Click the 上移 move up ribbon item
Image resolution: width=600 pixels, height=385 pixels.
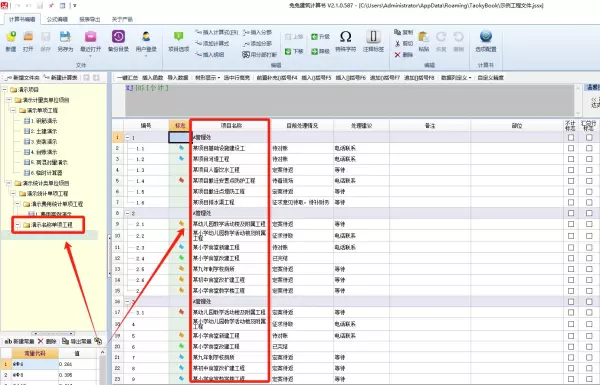pyautogui.click(x=294, y=37)
